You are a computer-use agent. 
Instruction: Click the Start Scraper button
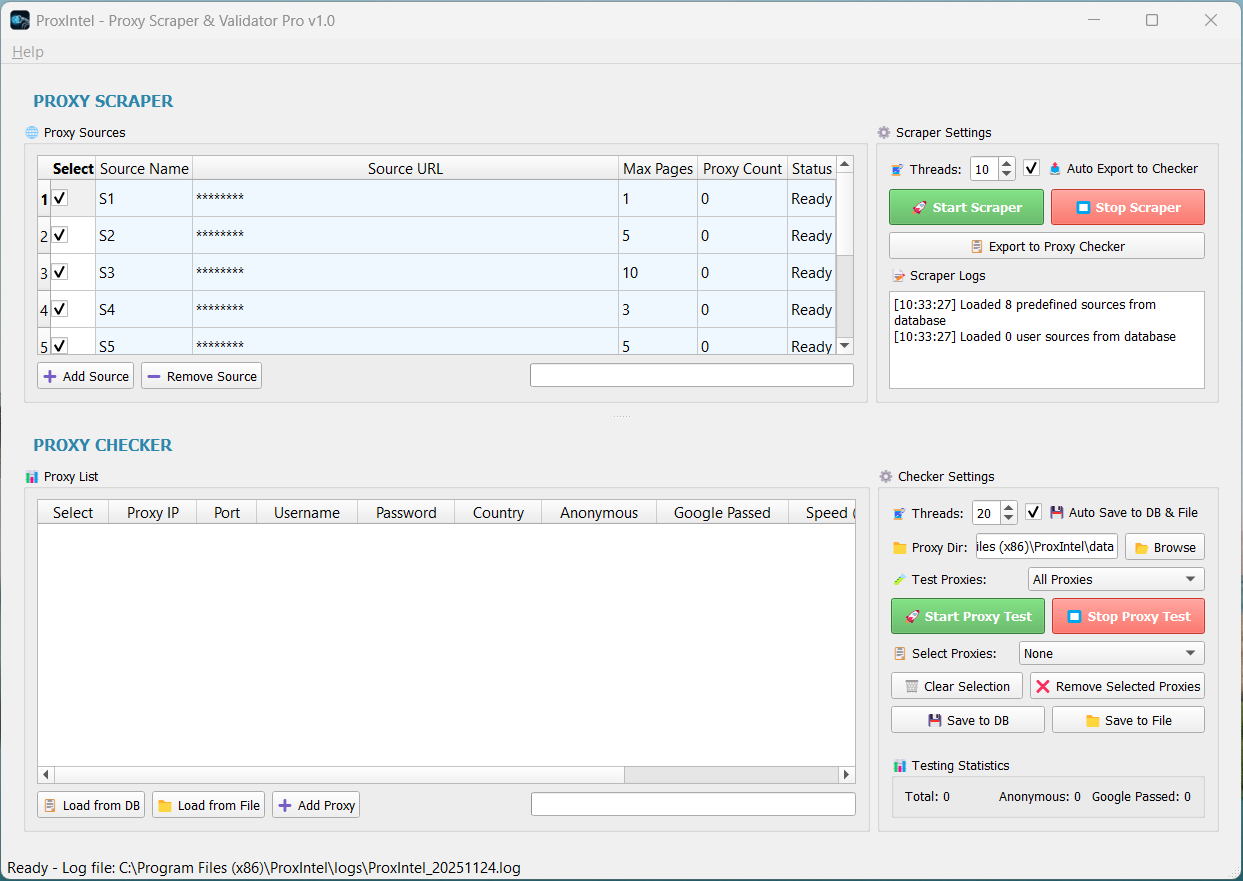pyautogui.click(x=966, y=207)
